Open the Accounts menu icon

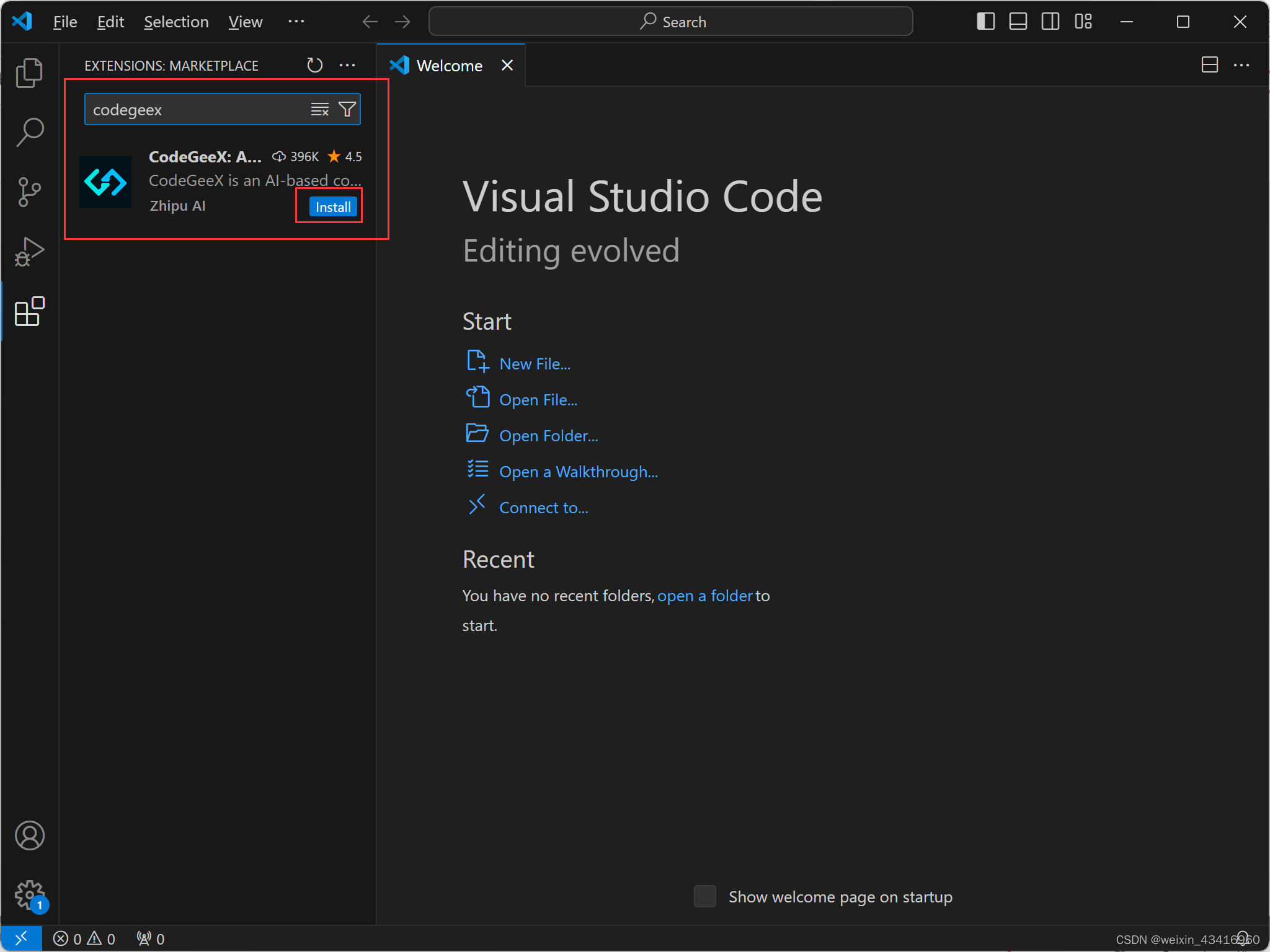(29, 835)
